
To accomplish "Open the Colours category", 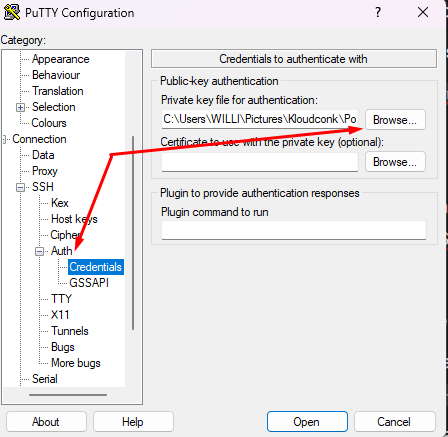I will click(49, 123).
